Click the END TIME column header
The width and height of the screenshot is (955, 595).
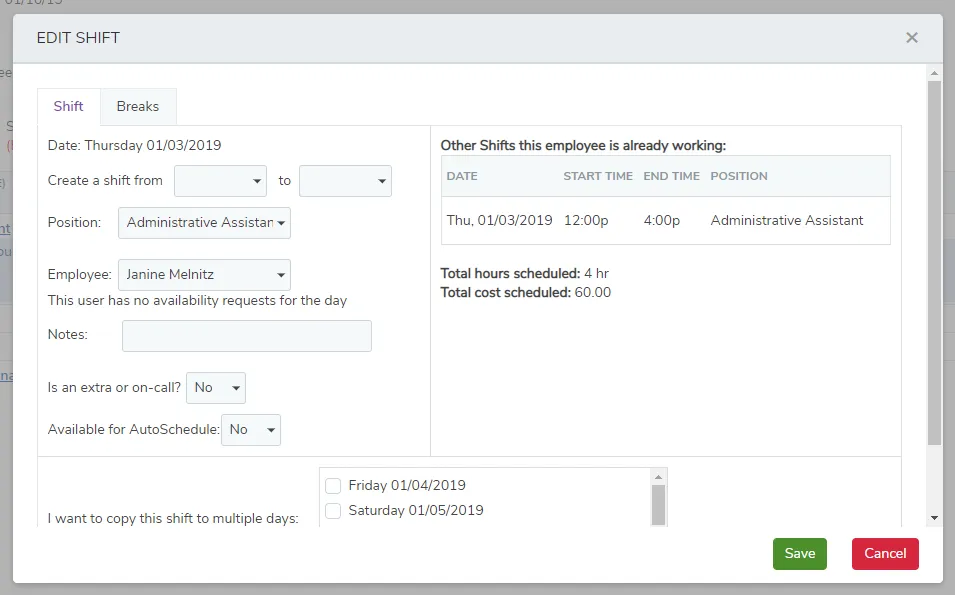(671, 176)
